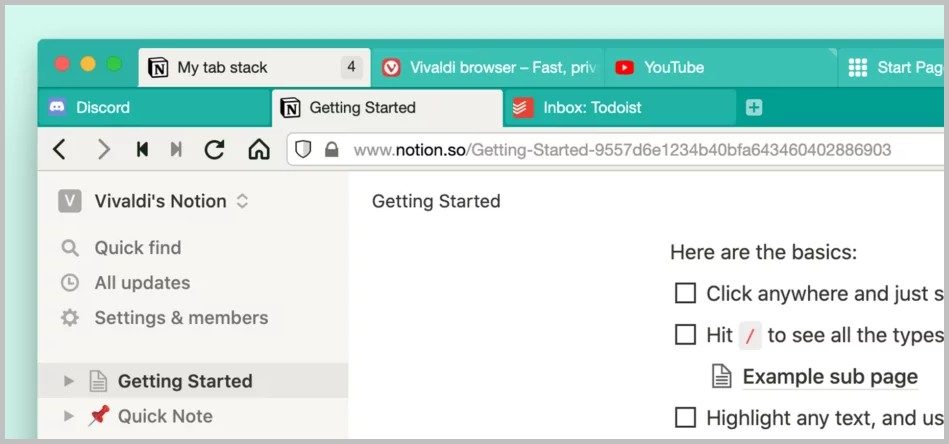This screenshot has width=949, height=444.
Task: Click the Forward navigation arrow
Action: tap(103, 150)
